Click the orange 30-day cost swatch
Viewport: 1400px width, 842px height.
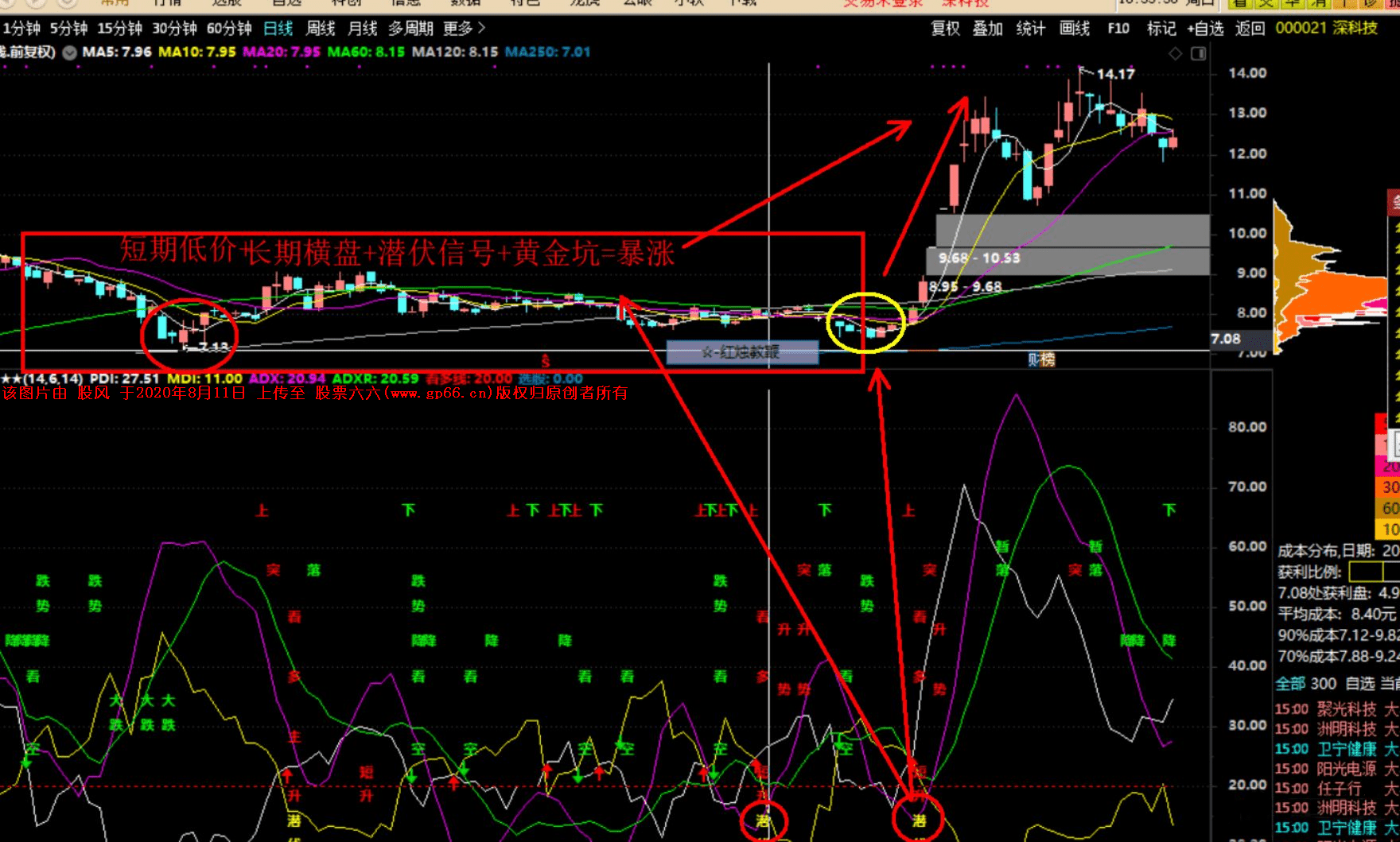(x=1388, y=487)
